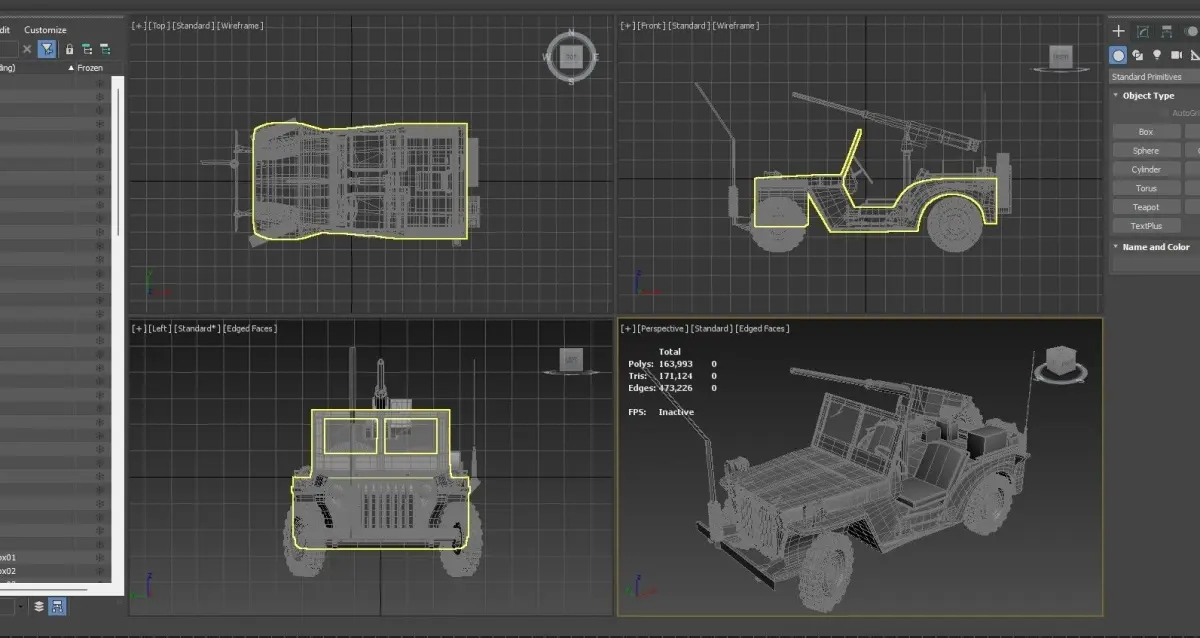Image resolution: width=1200 pixels, height=638 pixels.
Task: Click the Box primitive button
Action: tap(1146, 132)
